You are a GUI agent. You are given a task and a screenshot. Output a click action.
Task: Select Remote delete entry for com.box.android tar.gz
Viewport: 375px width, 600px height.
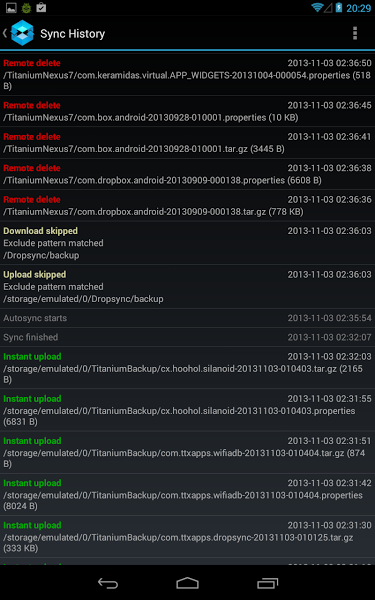click(x=188, y=143)
